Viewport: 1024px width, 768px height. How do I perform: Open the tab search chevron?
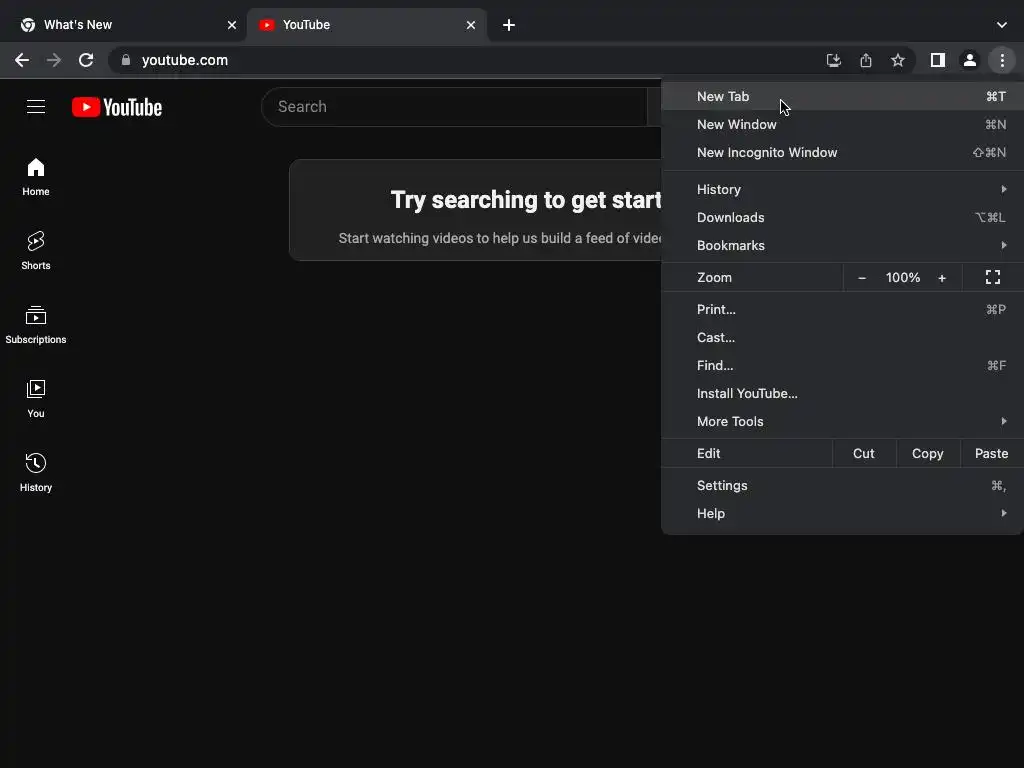(1002, 25)
